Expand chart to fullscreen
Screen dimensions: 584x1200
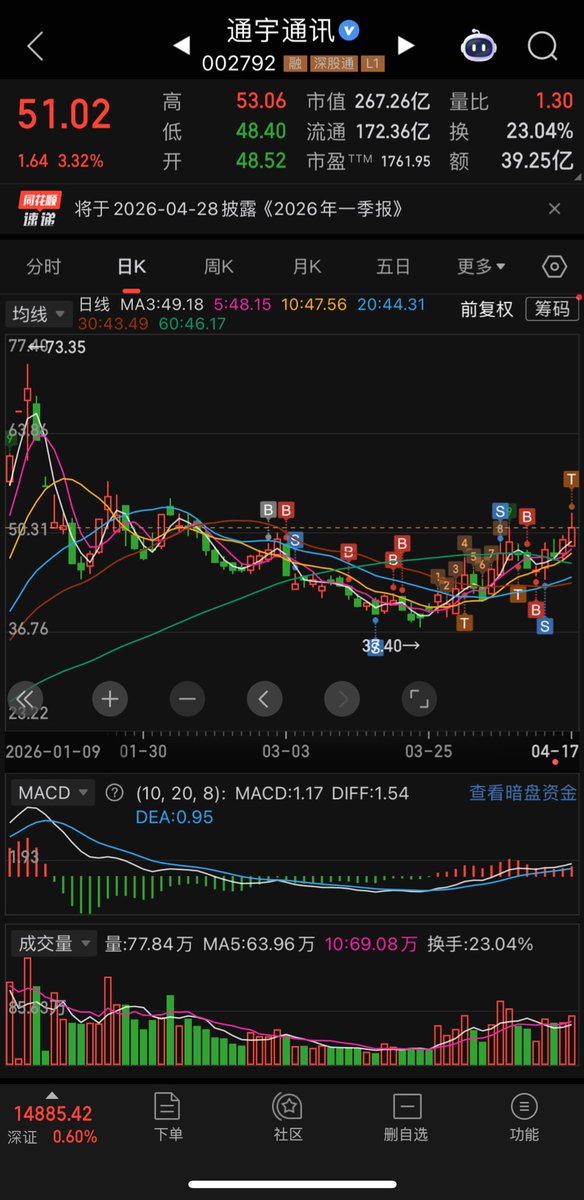(419, 699)
